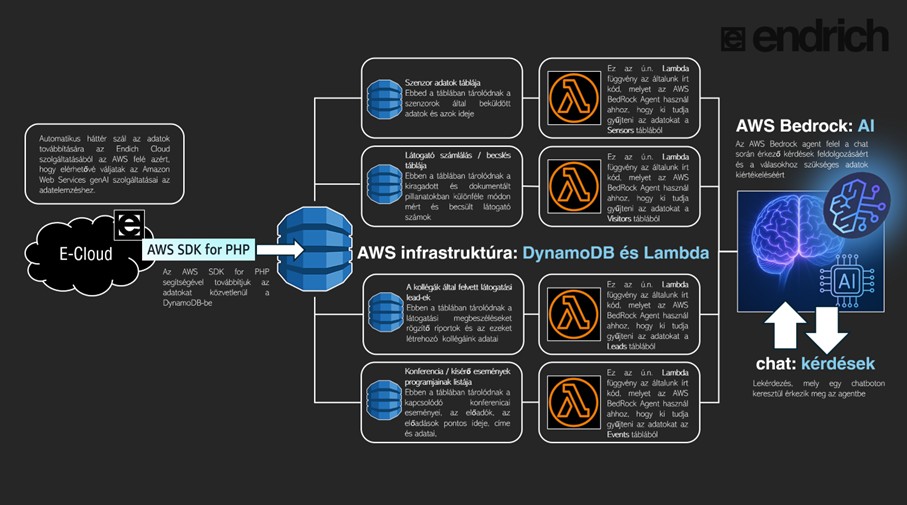Select the Szenzor adatok táblája database icon
The height and width of the screenshot is (505, 907).
click(x=384, y=99)
